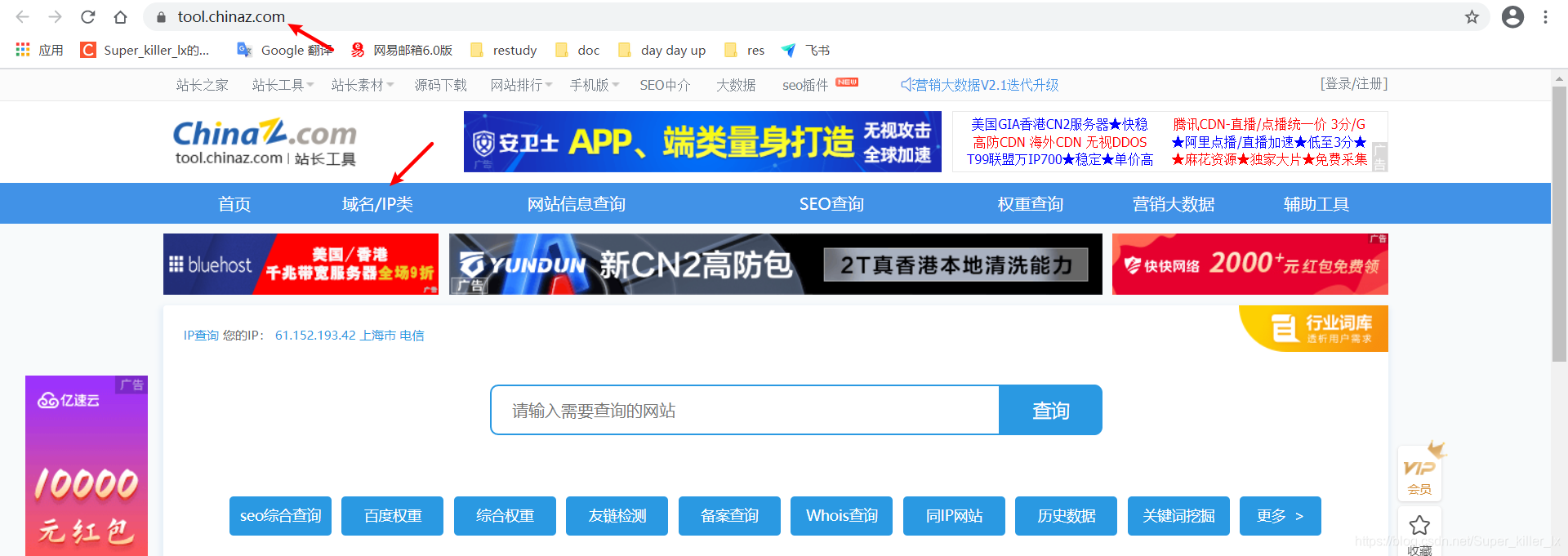Click the 备案查询 button
Image resolution: width=1568 pixels, height=556 pixels.
pos(729,516)
